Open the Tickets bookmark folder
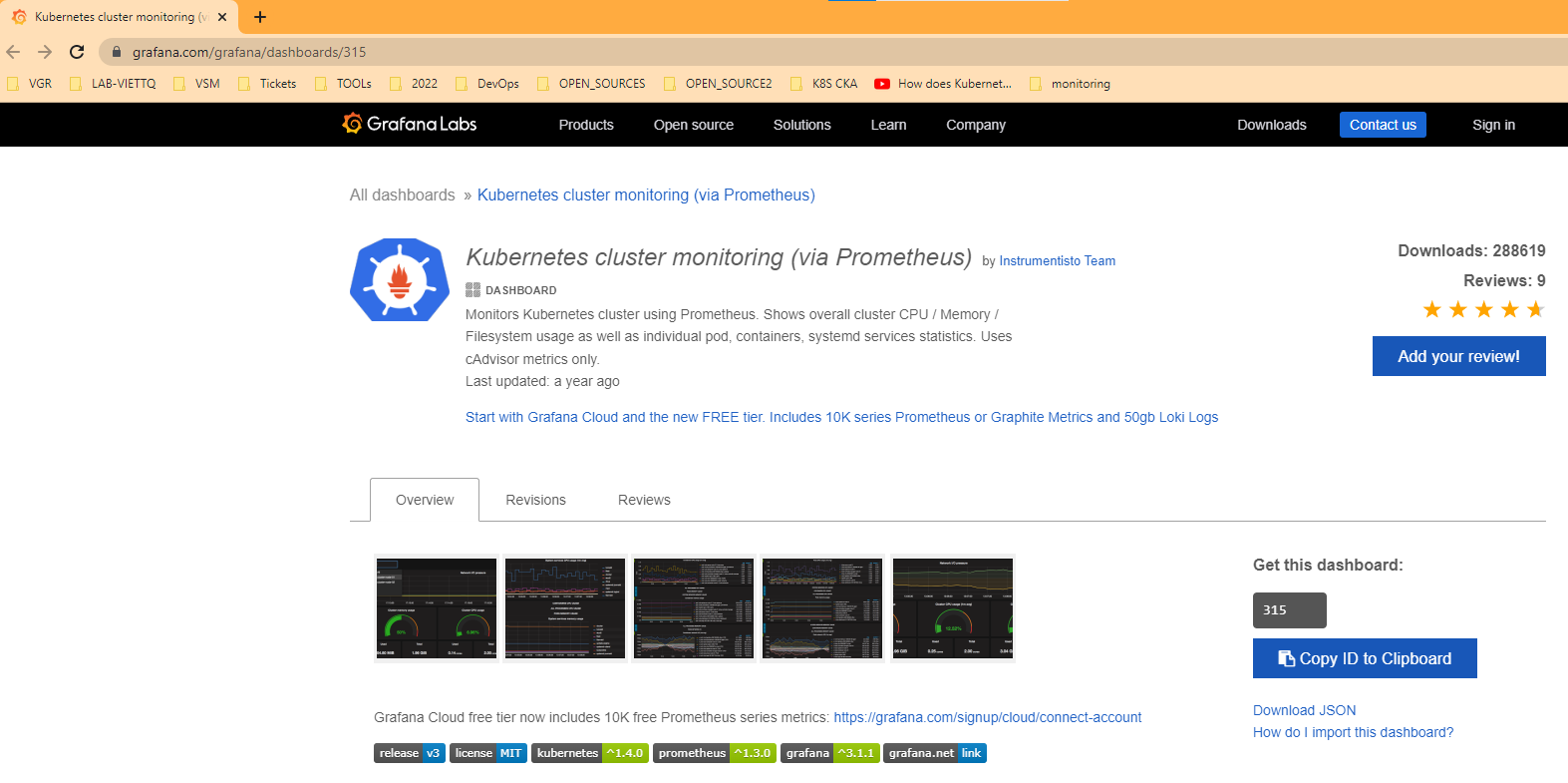Screen dimensions: 1568x783 pos(267,84)
